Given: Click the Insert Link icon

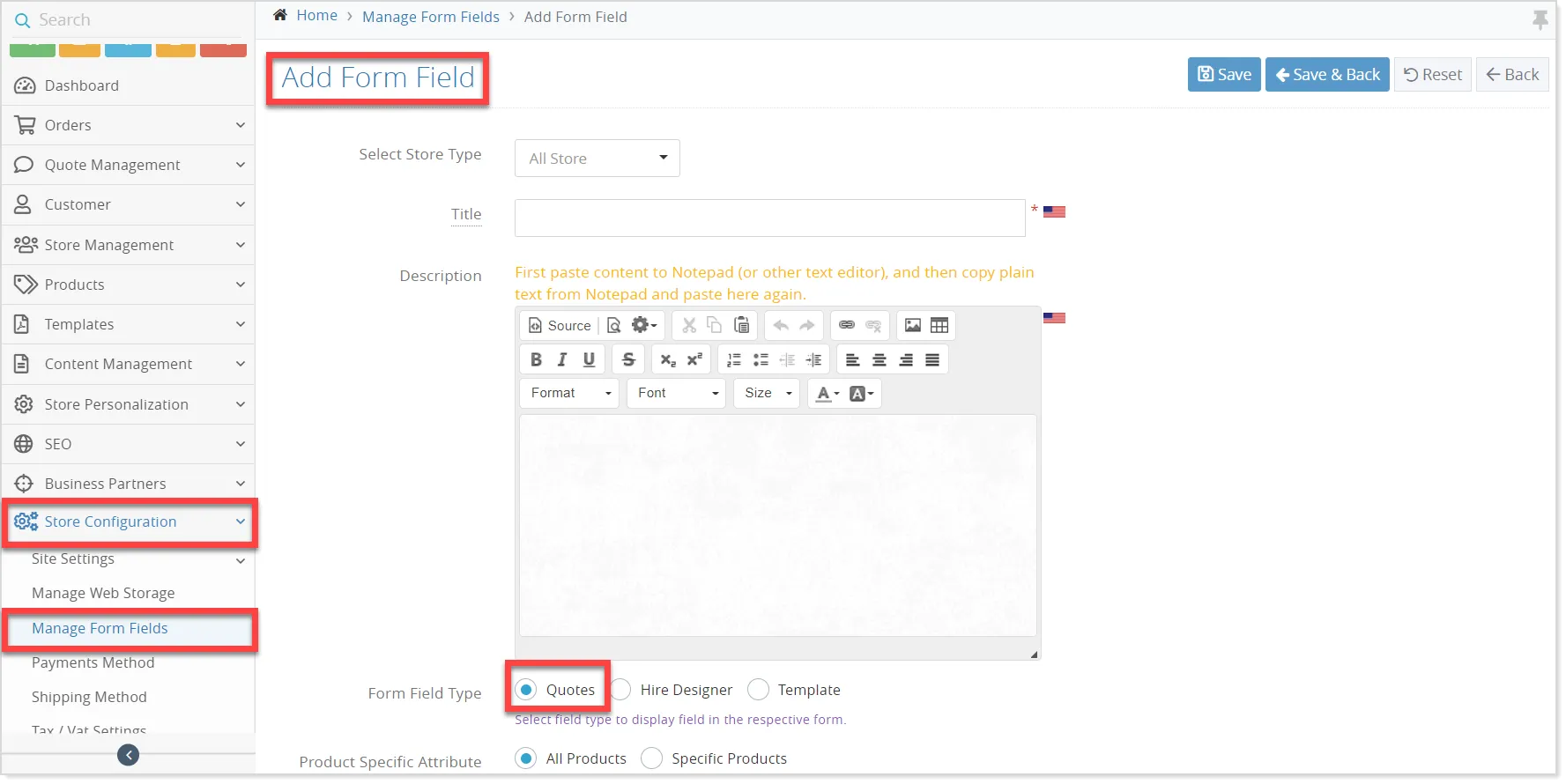Looking at the screenshot, I should point(846,325).
